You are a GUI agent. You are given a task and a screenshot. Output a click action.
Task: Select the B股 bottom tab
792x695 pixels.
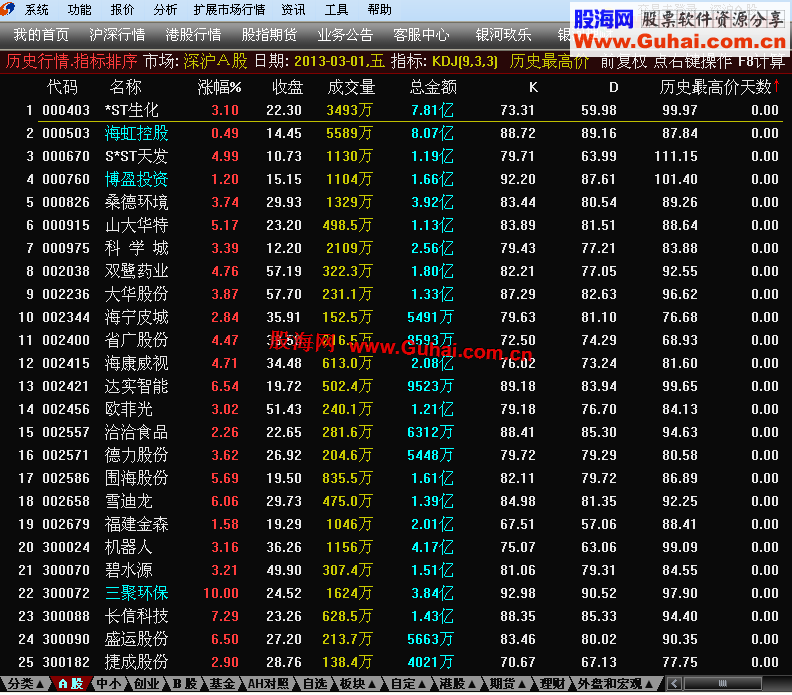(185, 684)
